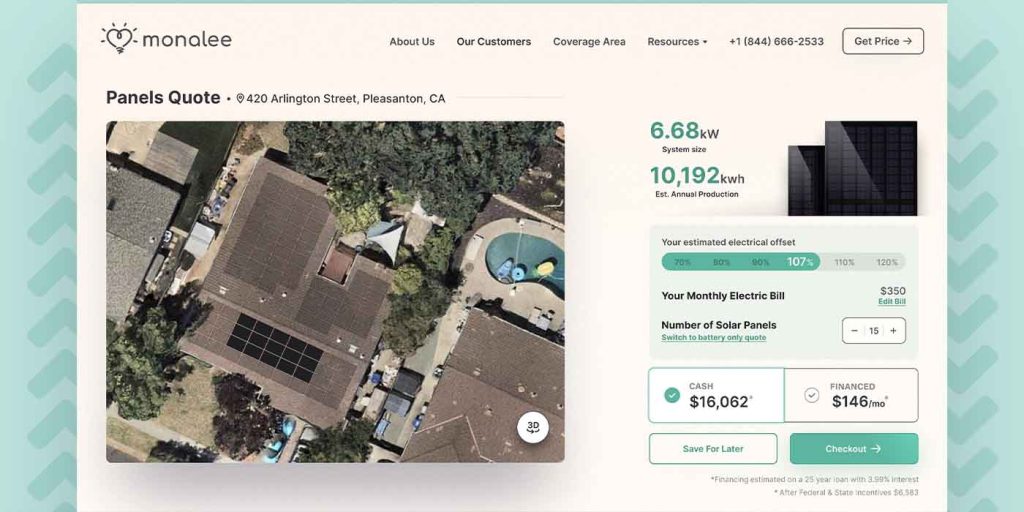Viewport: 1024px width, 512px height.
Task: Expand the Resources dropdown menu
Action: pos(677,42)
